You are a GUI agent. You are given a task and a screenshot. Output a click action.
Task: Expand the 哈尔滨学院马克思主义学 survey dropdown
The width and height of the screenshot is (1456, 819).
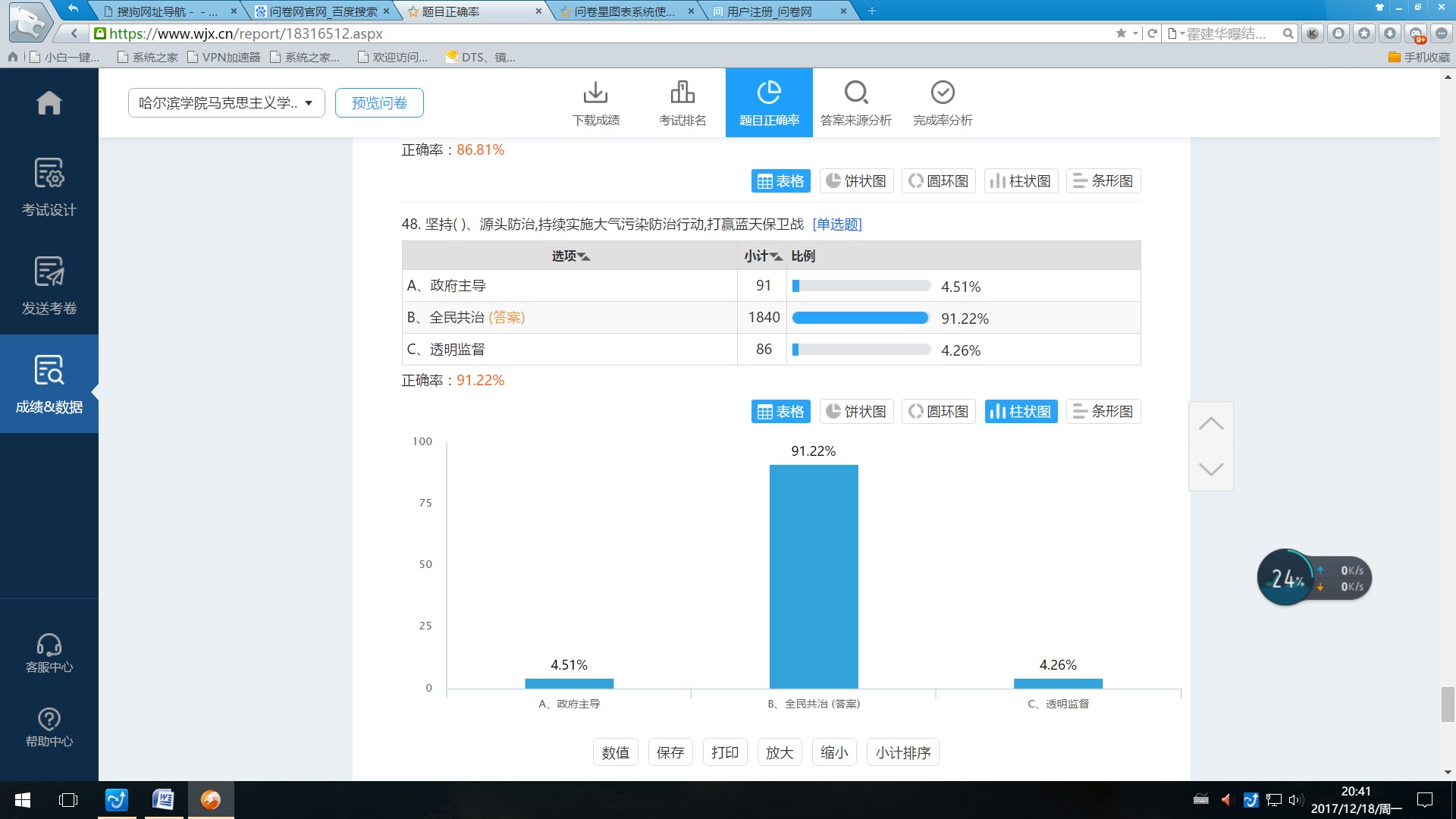click(x=227, y=102)
